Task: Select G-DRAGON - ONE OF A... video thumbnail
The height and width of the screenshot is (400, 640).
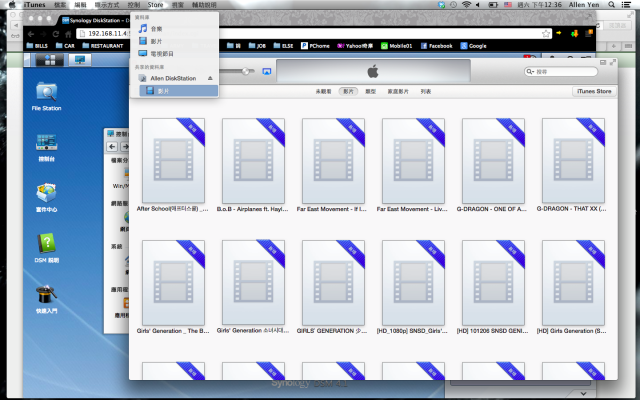Action: (493, 160)
